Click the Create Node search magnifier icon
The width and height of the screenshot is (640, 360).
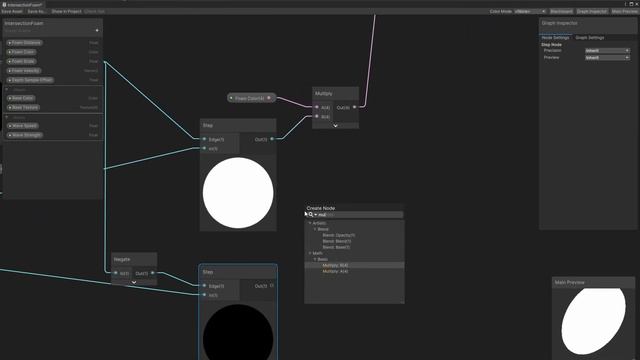coord(311,215)
